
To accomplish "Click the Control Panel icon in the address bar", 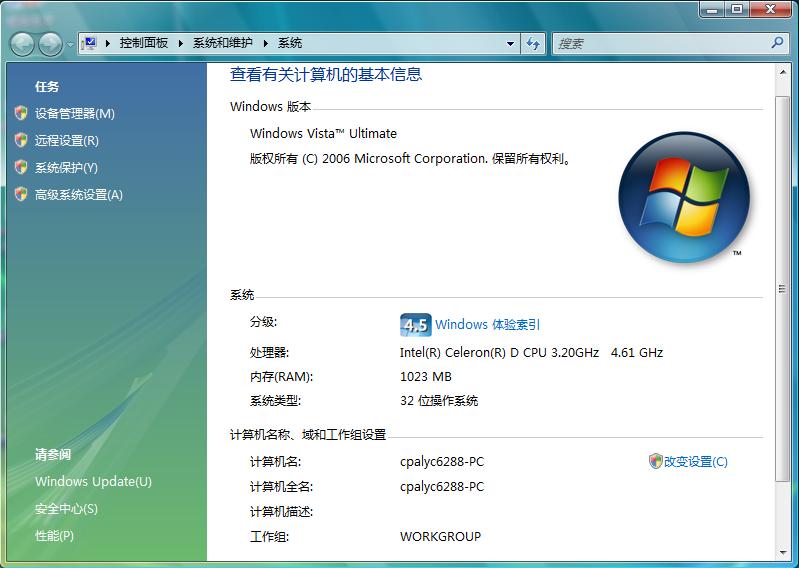I will 90,43.
